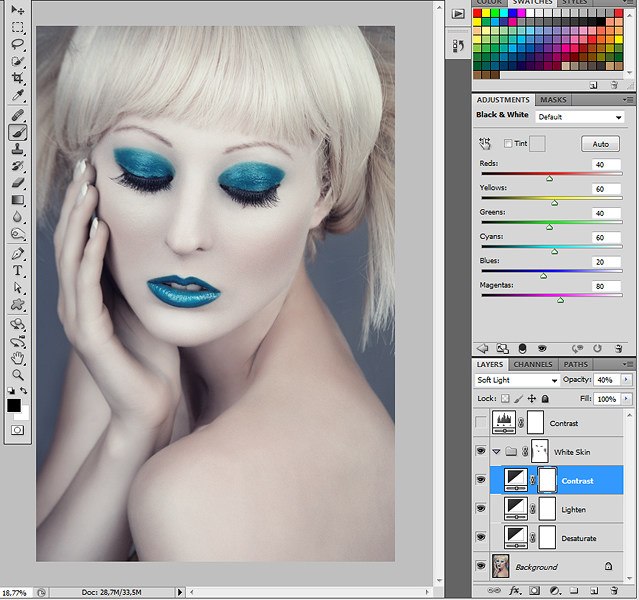Hide the Background layer with eye icon
The height and width of the screenshot is (600, 639).
(x=482, y=567)
